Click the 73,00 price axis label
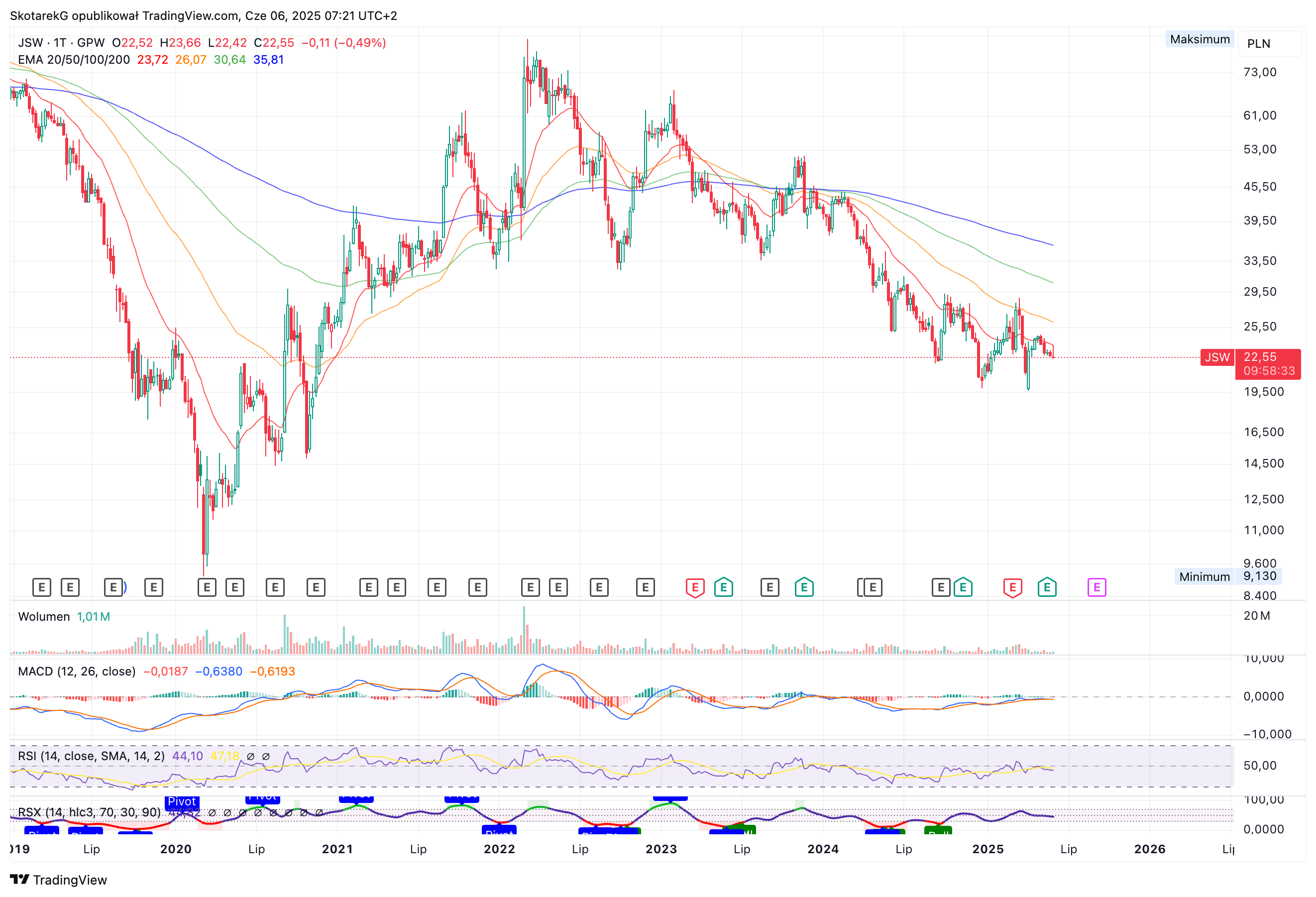1316x897 pixels. (1260, 72)
